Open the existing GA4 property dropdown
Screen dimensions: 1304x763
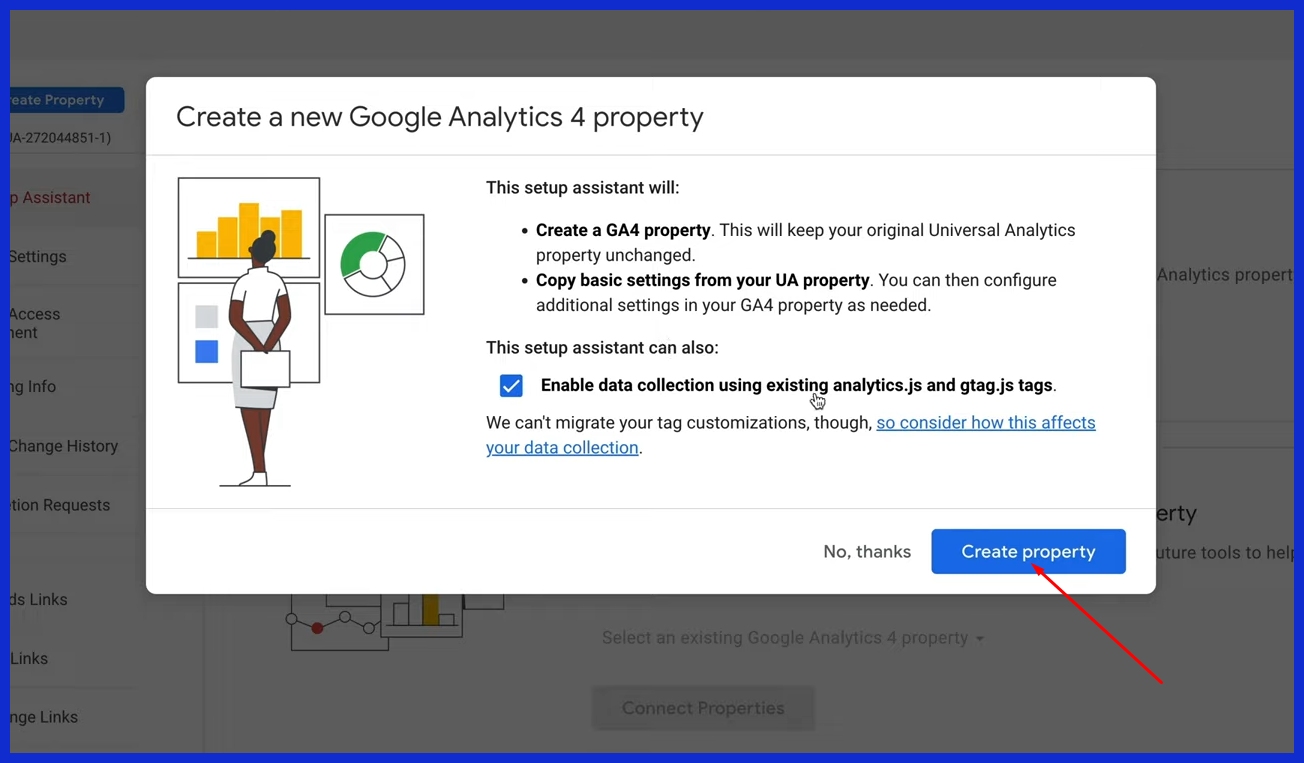pyautogui.click(x=785, y=638)
